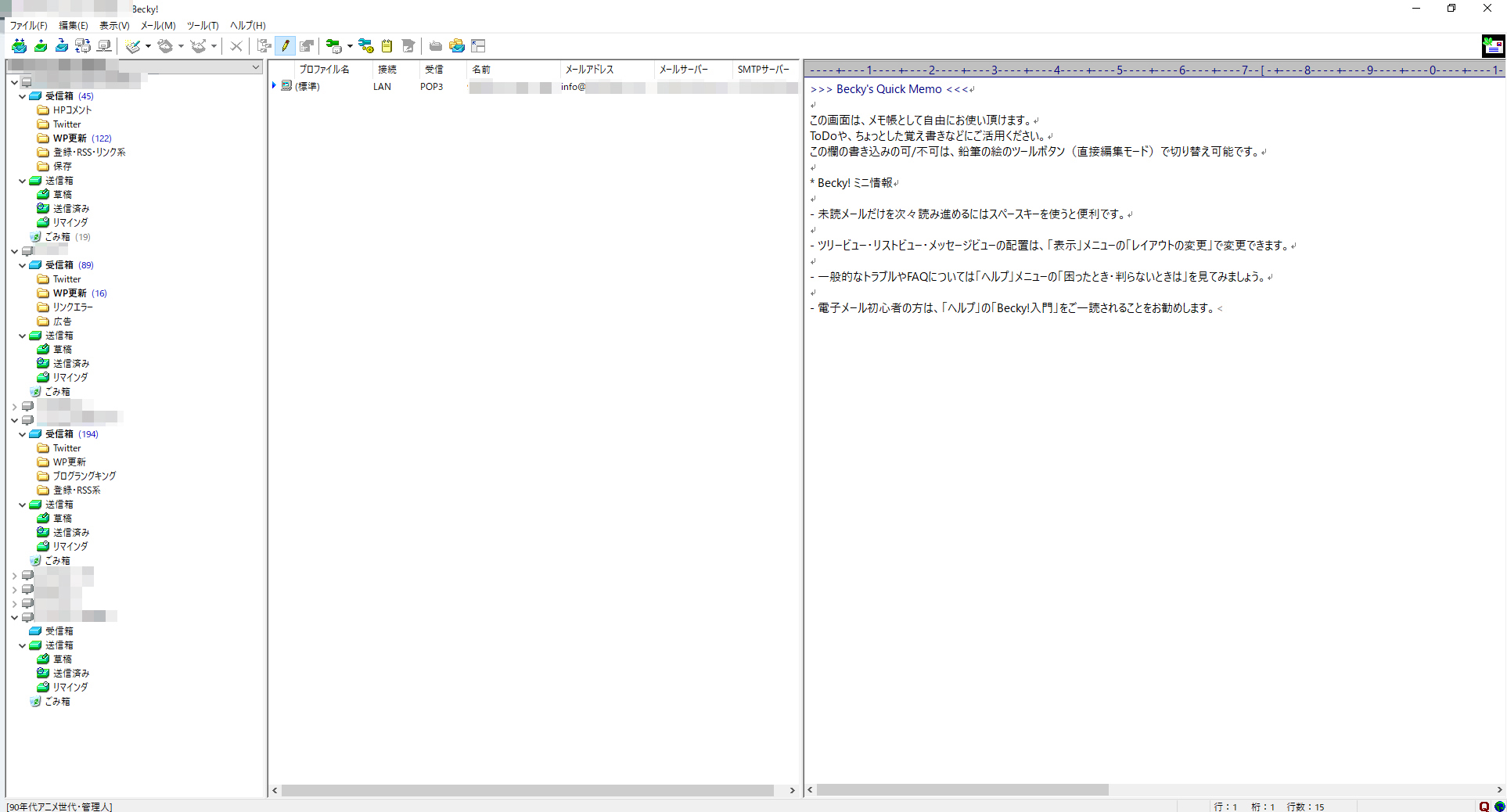The image size is (1507, 812).
Task: Click the greyed print toolbar icon
Action: click(436, 46)
